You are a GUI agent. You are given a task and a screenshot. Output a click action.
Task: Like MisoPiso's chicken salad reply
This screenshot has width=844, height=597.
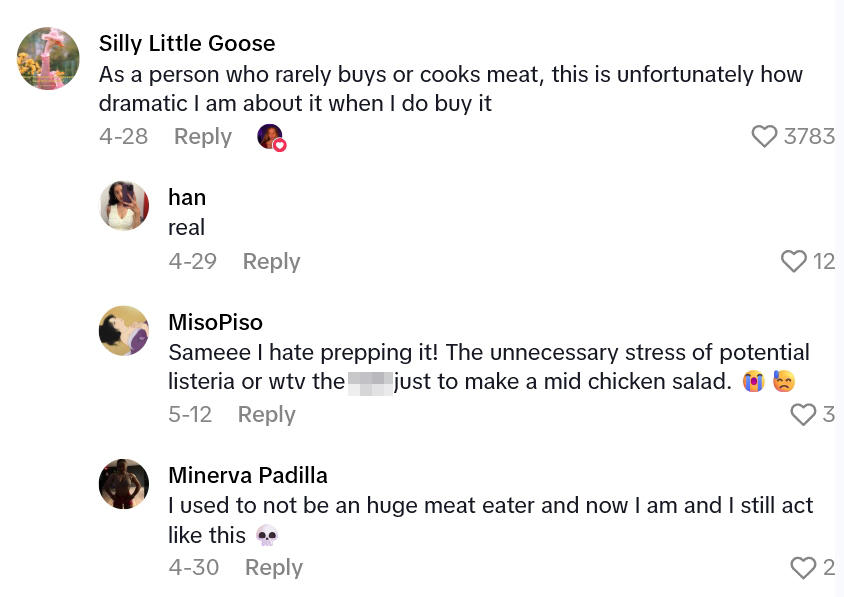[x=803, y=414]
